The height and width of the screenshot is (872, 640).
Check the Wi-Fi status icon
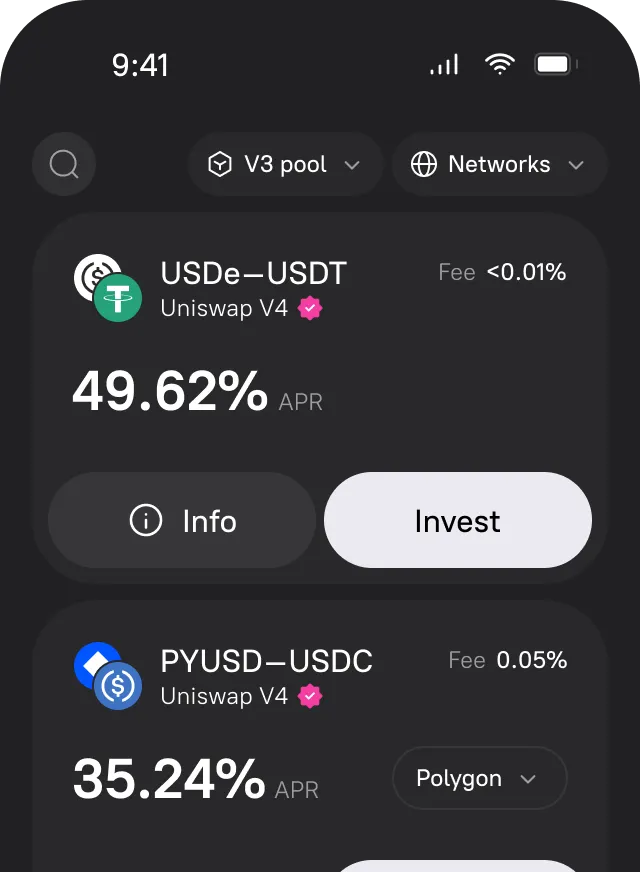click(498, 65)
